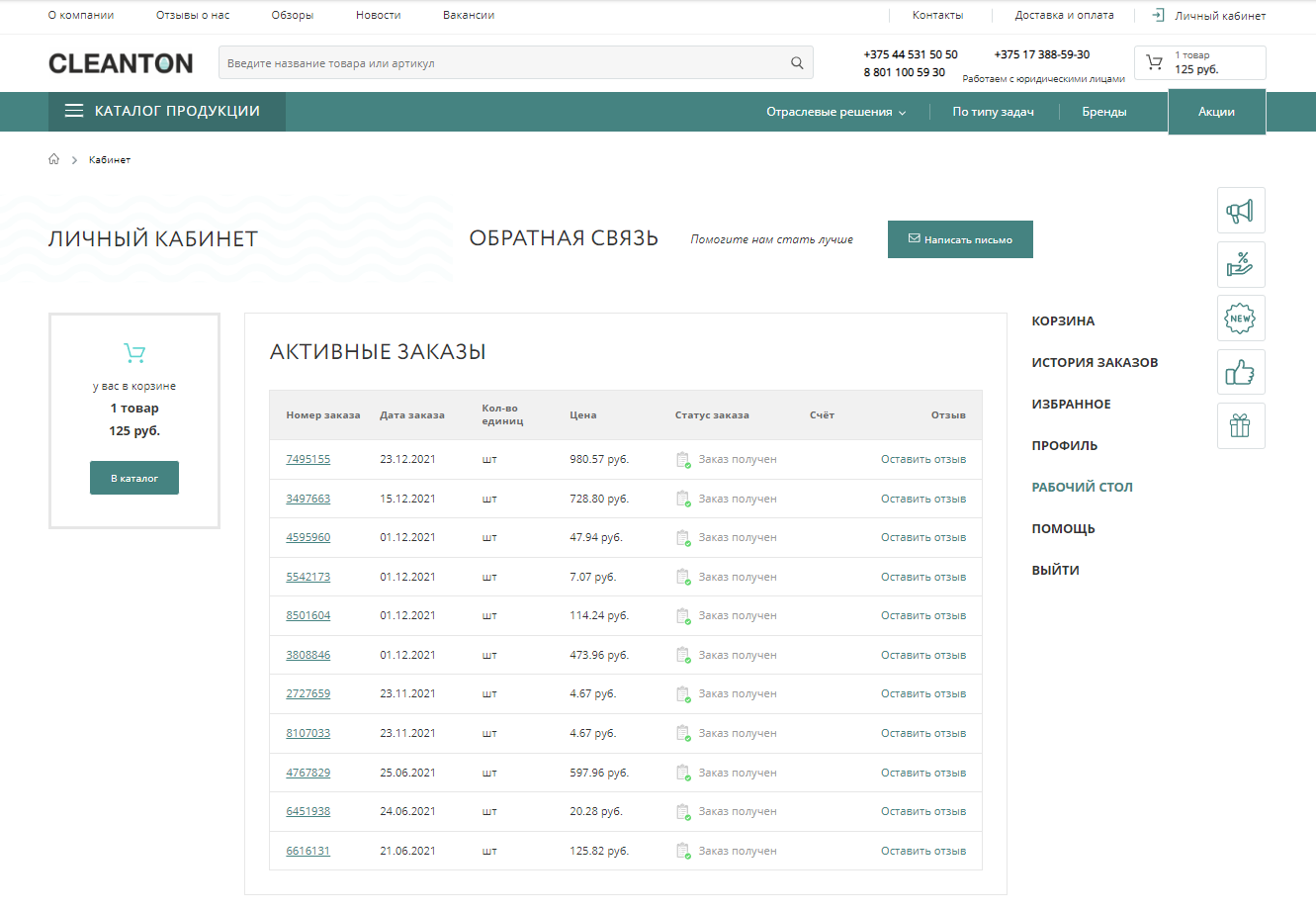Click Оставить отзыв for order 6616131
This screenshot has width=1316, height=913.
(x=922, y=852)
